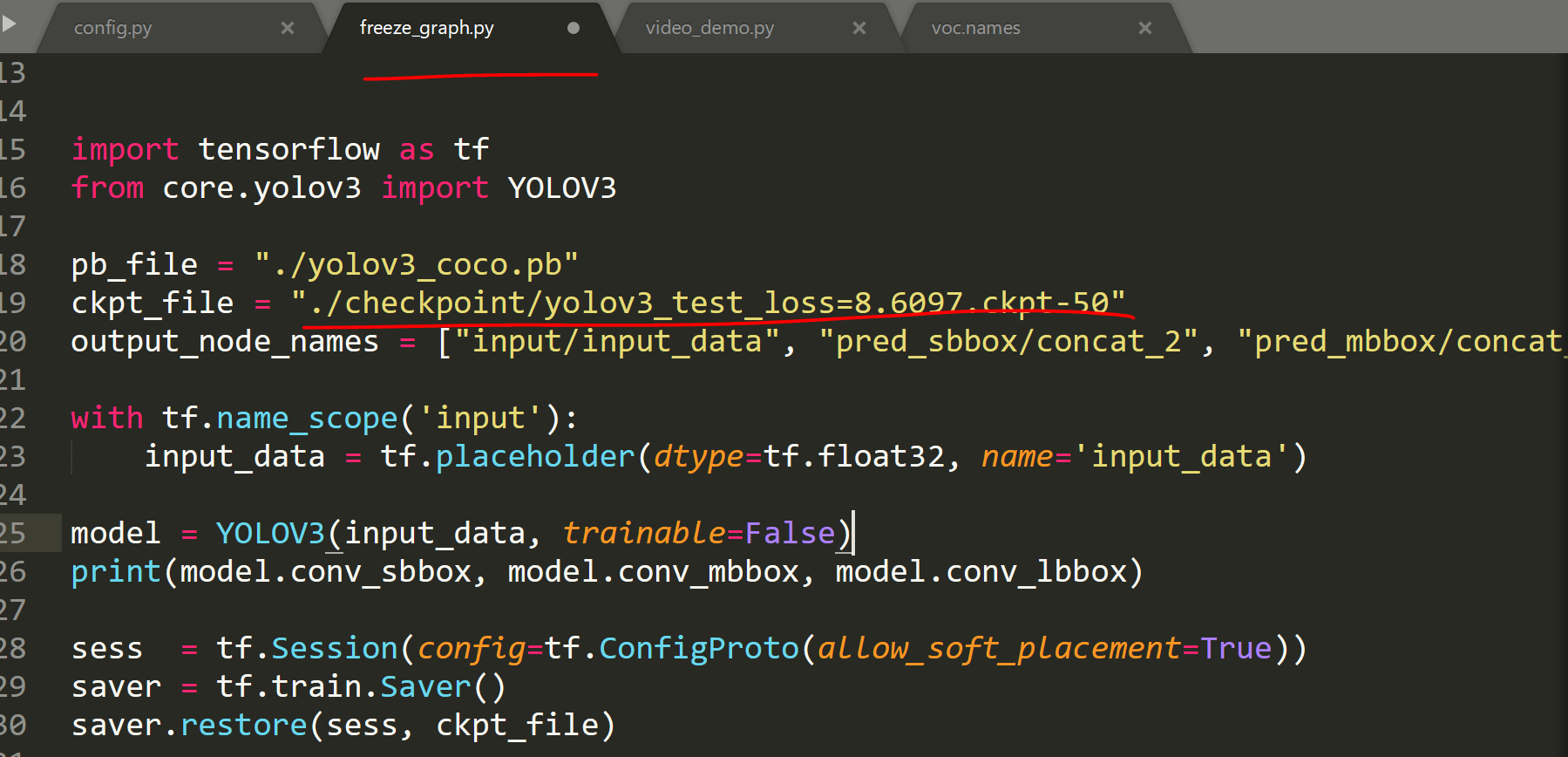This screenshot has width=1568, height=757.
Task: Click the tab scroll arrow left of config.py
Action: point(10,24)
